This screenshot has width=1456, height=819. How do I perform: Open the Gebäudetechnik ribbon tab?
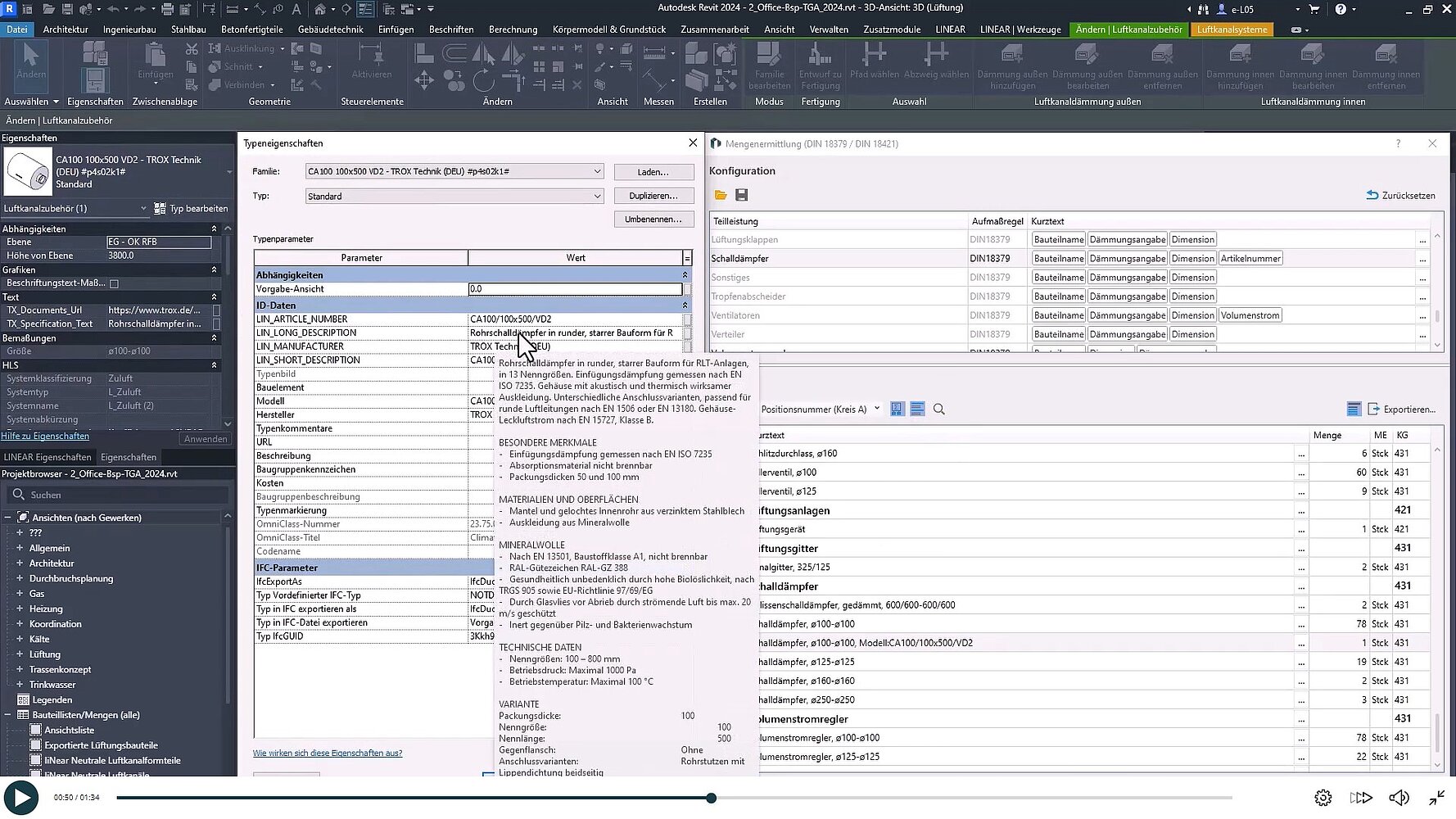tap(330, 29)
